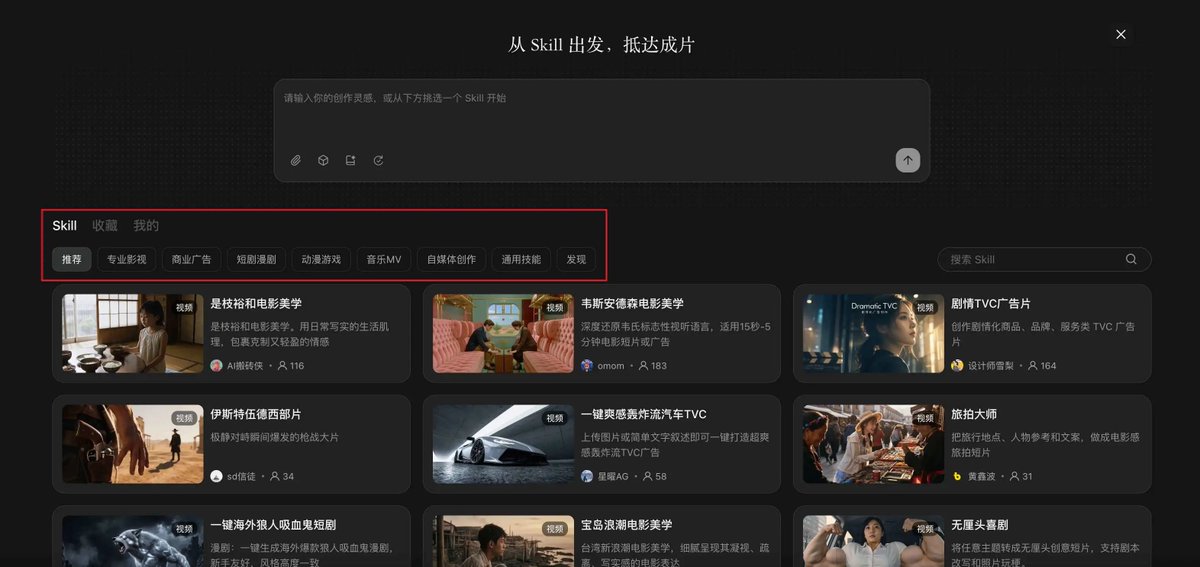Click the omom author avatar
The height and width of the screenshot is (567, 1200).
pos(587,366)
